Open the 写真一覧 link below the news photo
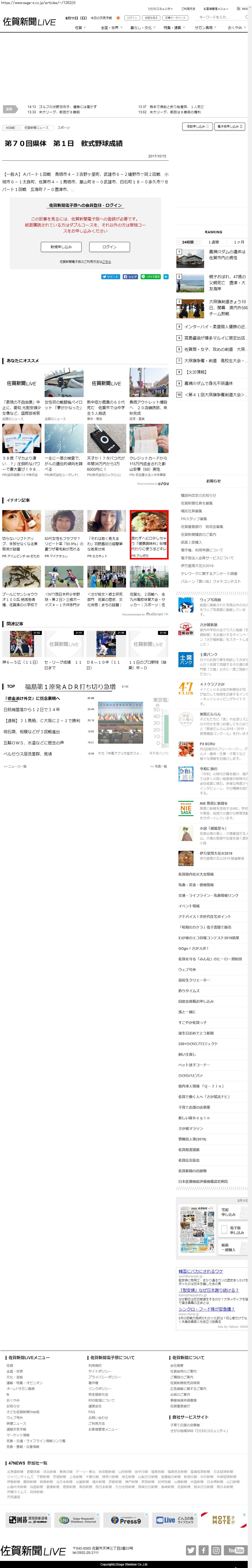Viewport: 252px width, 1568px height. click(158, 766)
